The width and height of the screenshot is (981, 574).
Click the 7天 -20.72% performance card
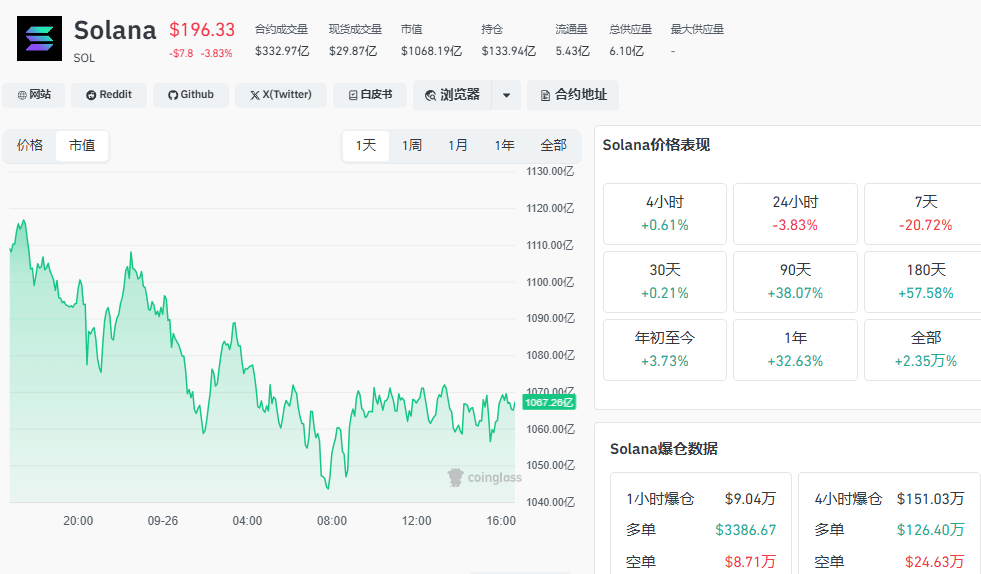pos(925,214)
